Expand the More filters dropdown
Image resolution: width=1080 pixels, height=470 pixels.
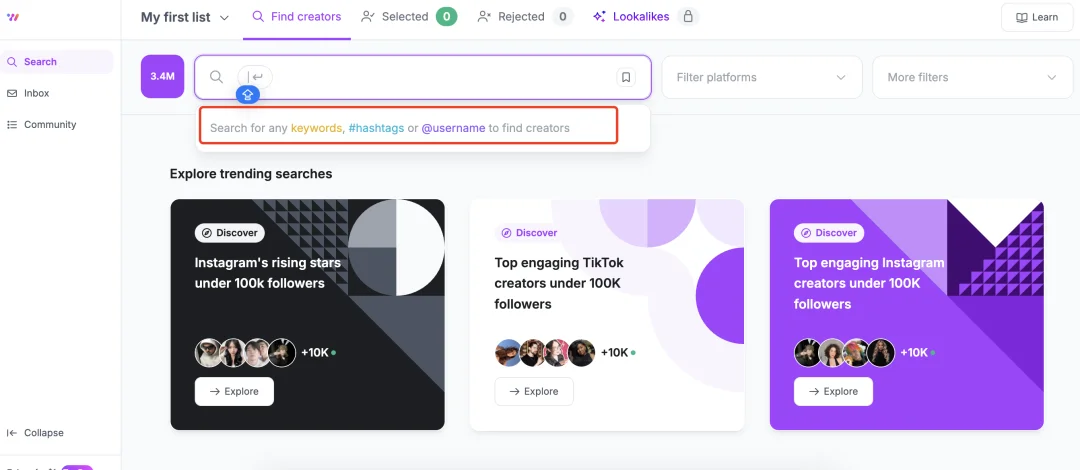click(971, 77)
